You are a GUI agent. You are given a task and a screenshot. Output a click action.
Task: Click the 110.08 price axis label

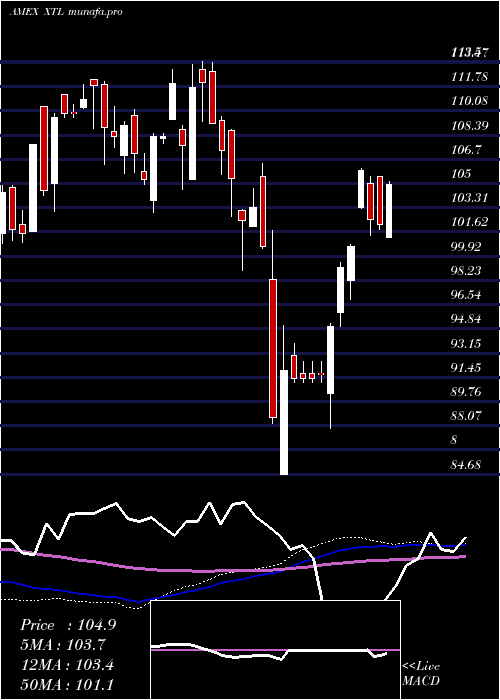(x=469, y=101)
